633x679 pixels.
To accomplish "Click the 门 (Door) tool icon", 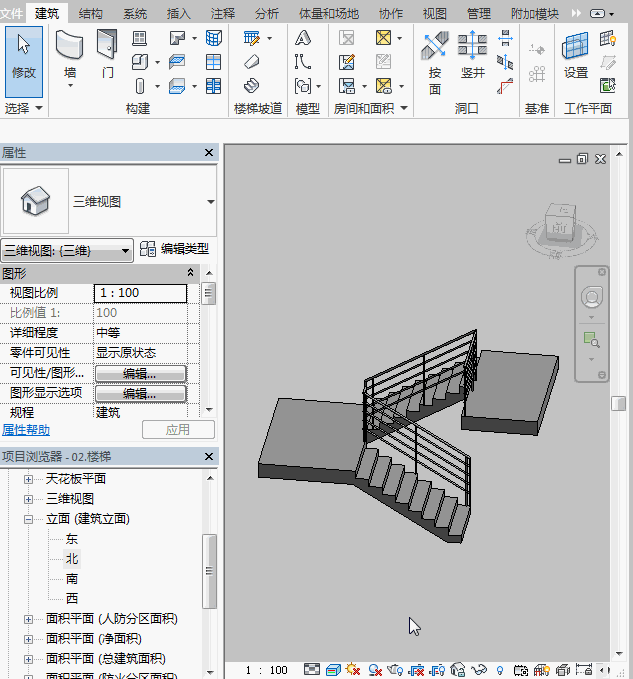I will tap(107, 55).
